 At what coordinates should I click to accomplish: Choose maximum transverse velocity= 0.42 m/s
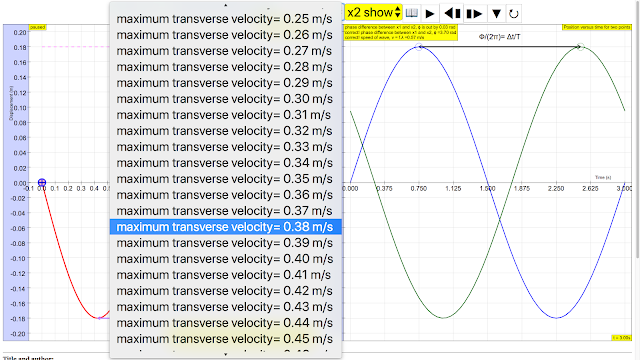[225, 291]
